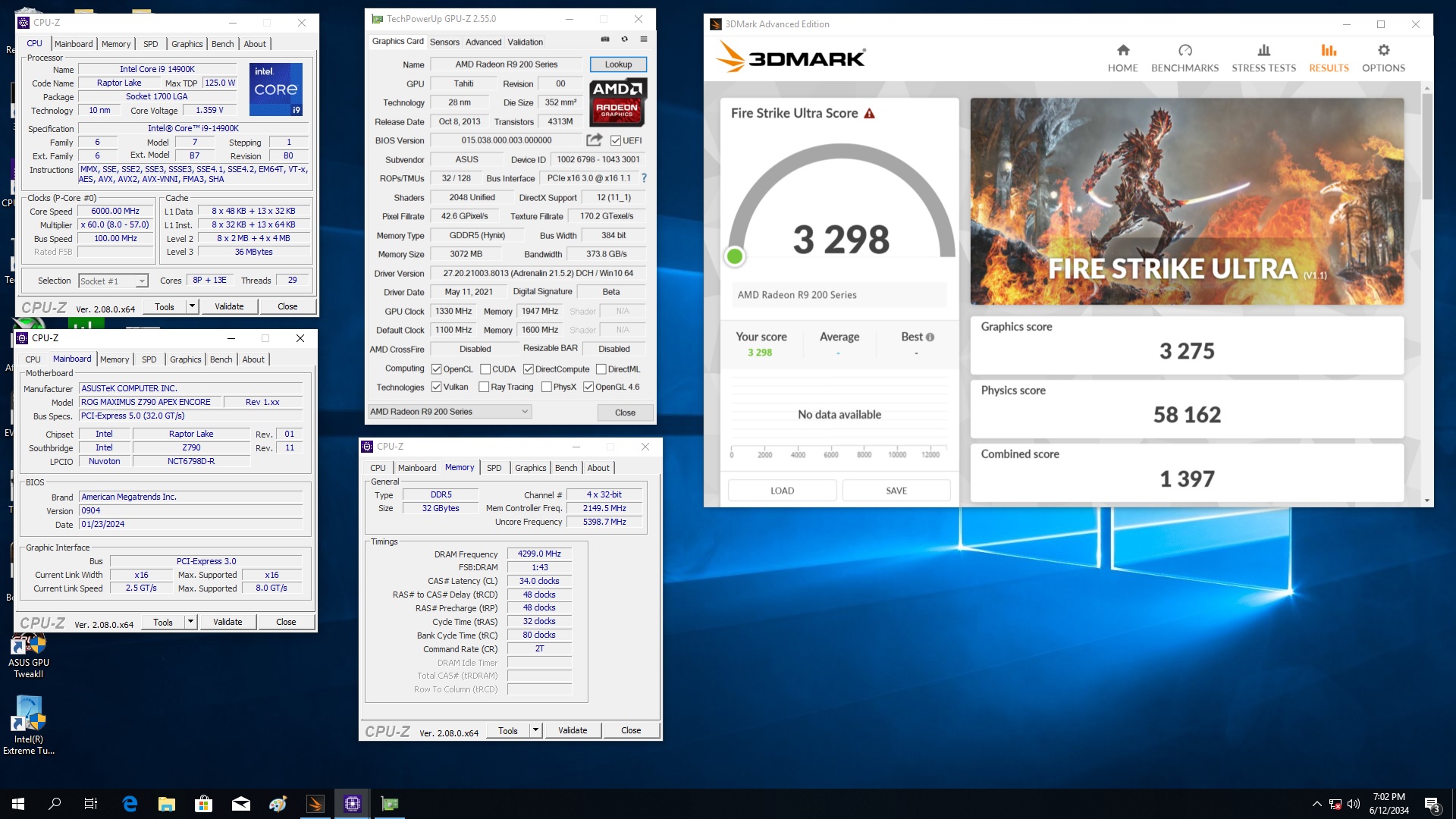Click the green score gauge indicator
The image size is (1456, 819).
point(734,256)
